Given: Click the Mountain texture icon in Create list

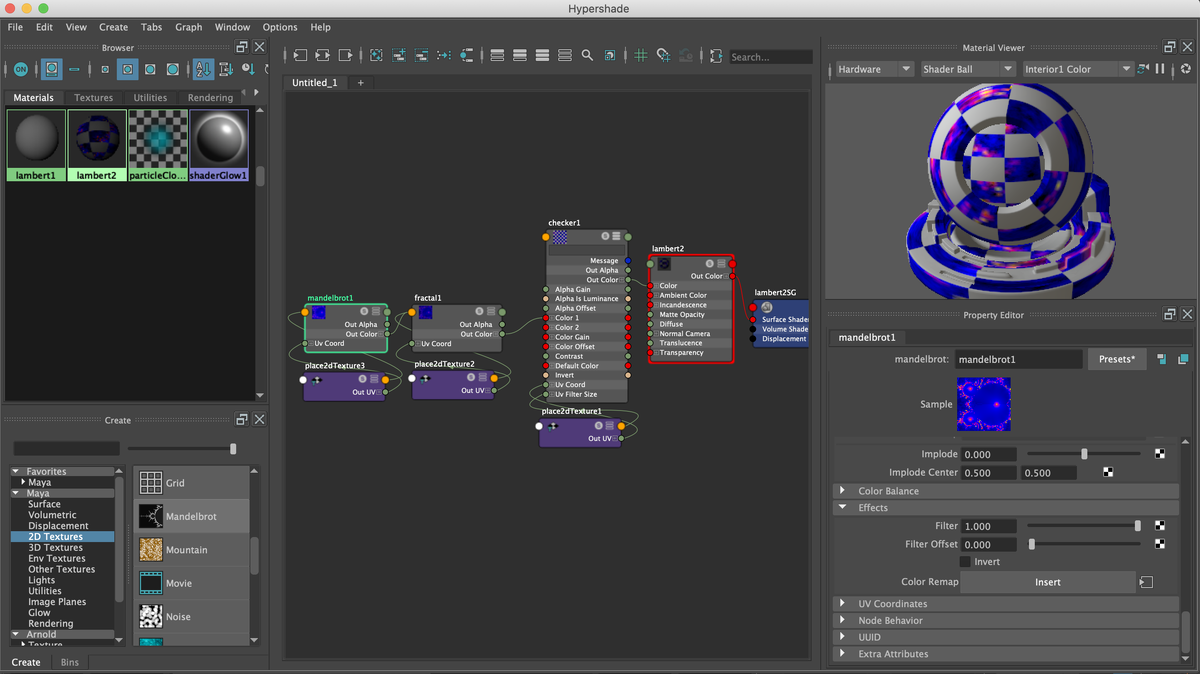Looking at the screenshot, I should point(151,550).
